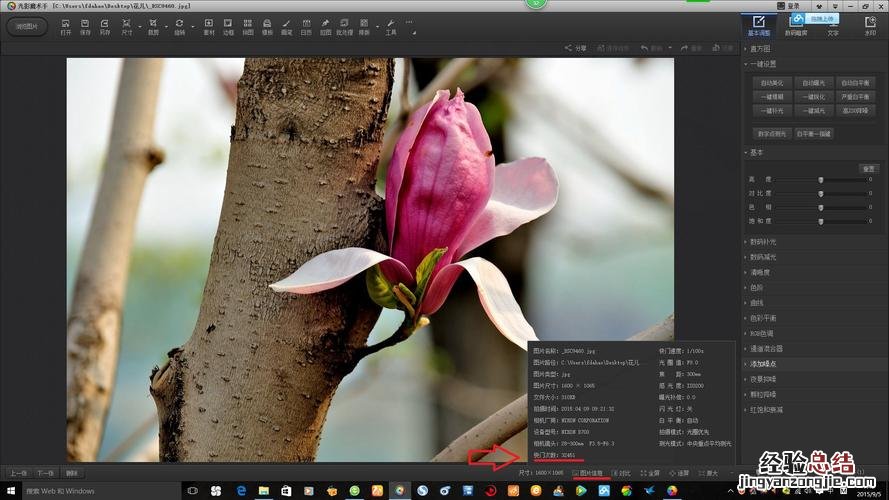
Task: Open the 边框 (Frame) tool icon
Action: coord(228,26)
